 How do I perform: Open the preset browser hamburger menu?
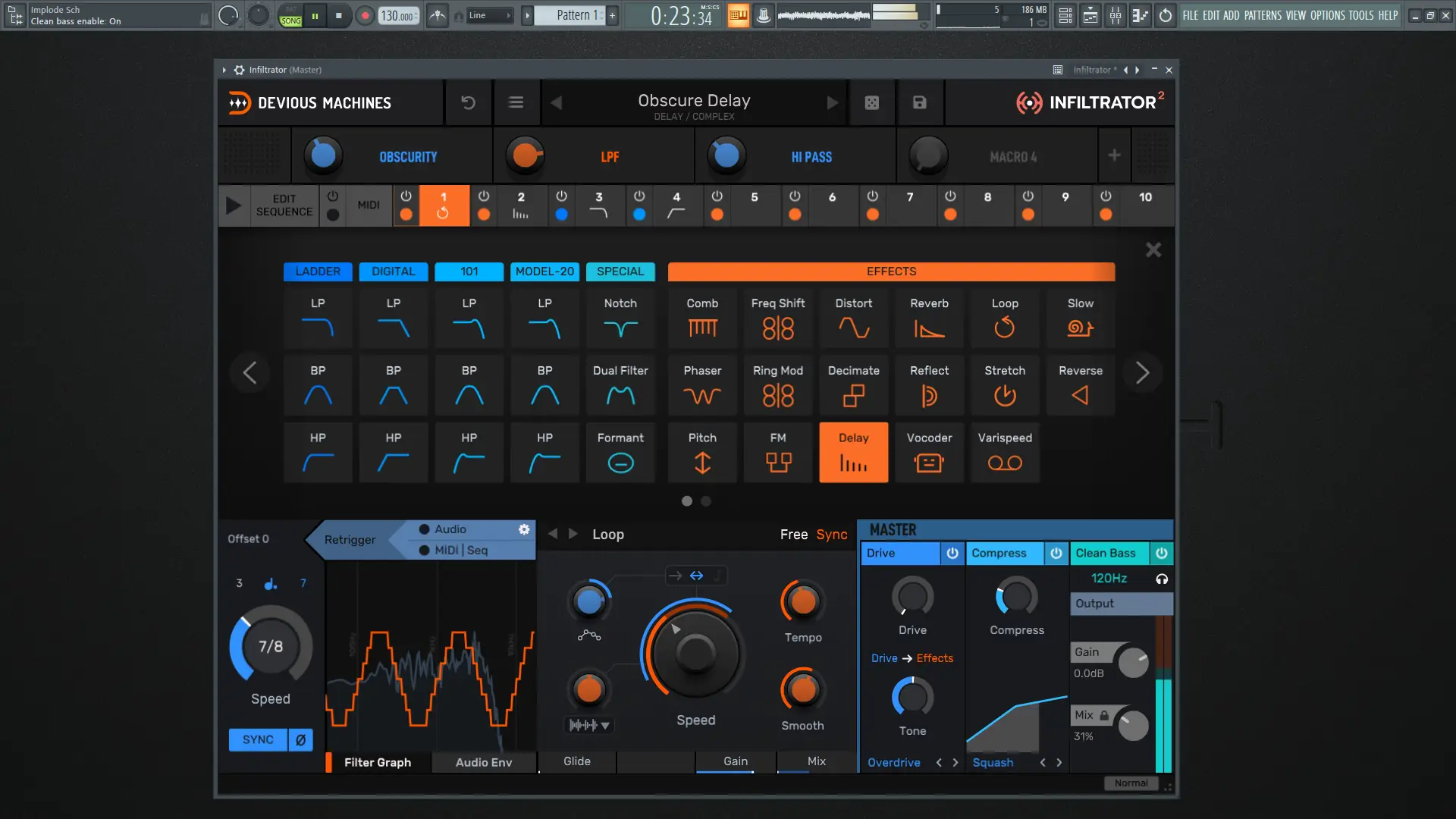(x=516, y=102)
